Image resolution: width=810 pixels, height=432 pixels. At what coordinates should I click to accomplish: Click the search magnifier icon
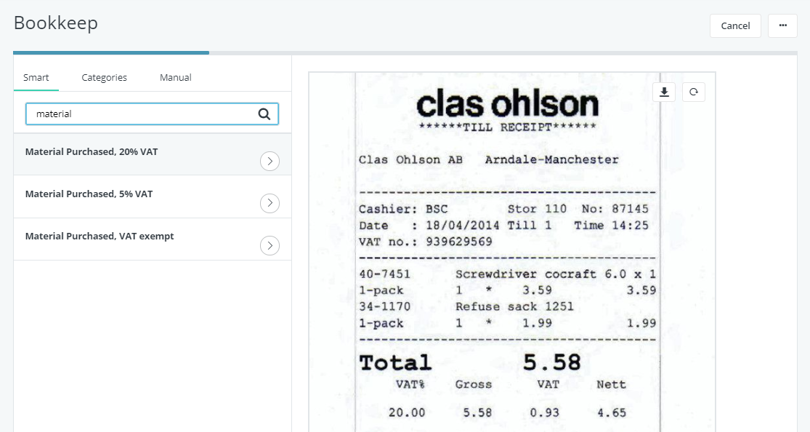tap(264, 114)
